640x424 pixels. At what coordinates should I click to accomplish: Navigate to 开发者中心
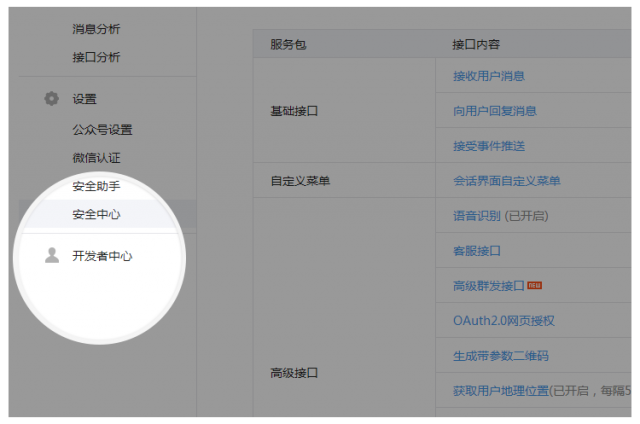[102, 256]
